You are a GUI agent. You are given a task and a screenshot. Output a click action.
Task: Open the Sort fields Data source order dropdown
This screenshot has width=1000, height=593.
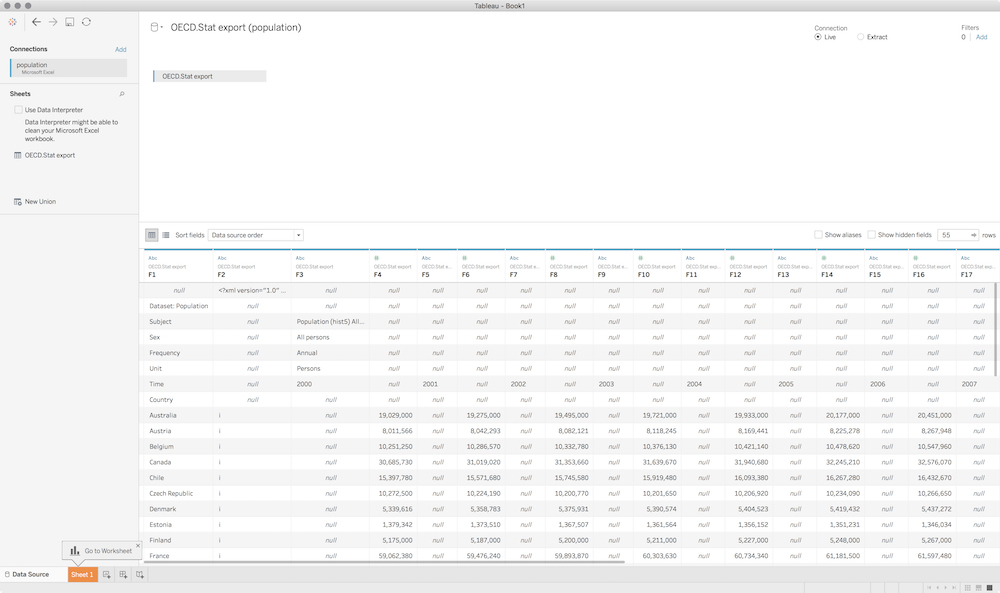point(255,235)
